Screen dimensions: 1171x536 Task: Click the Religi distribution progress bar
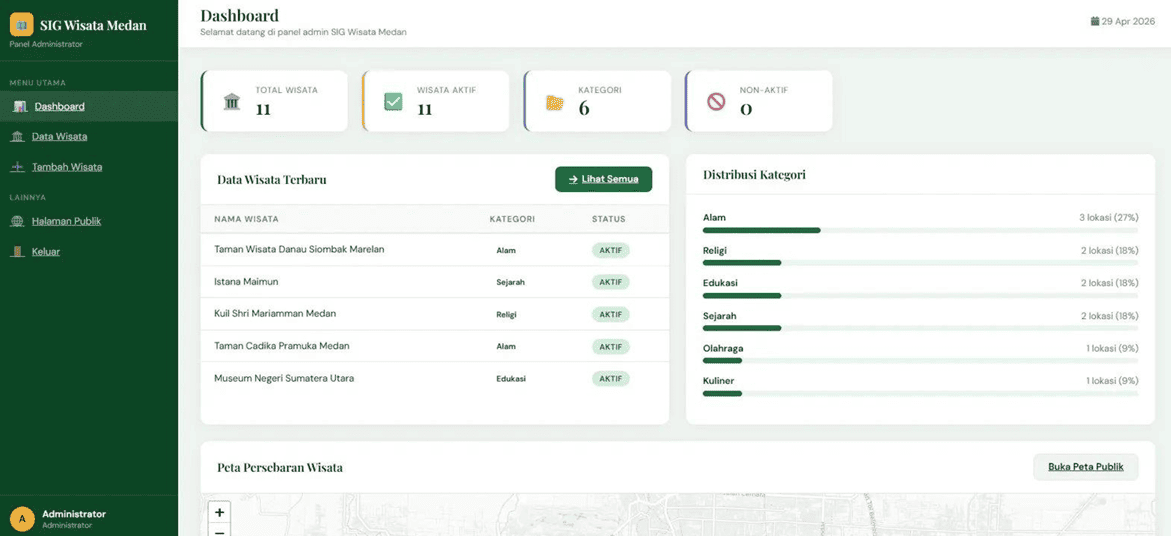coord(920,263)
